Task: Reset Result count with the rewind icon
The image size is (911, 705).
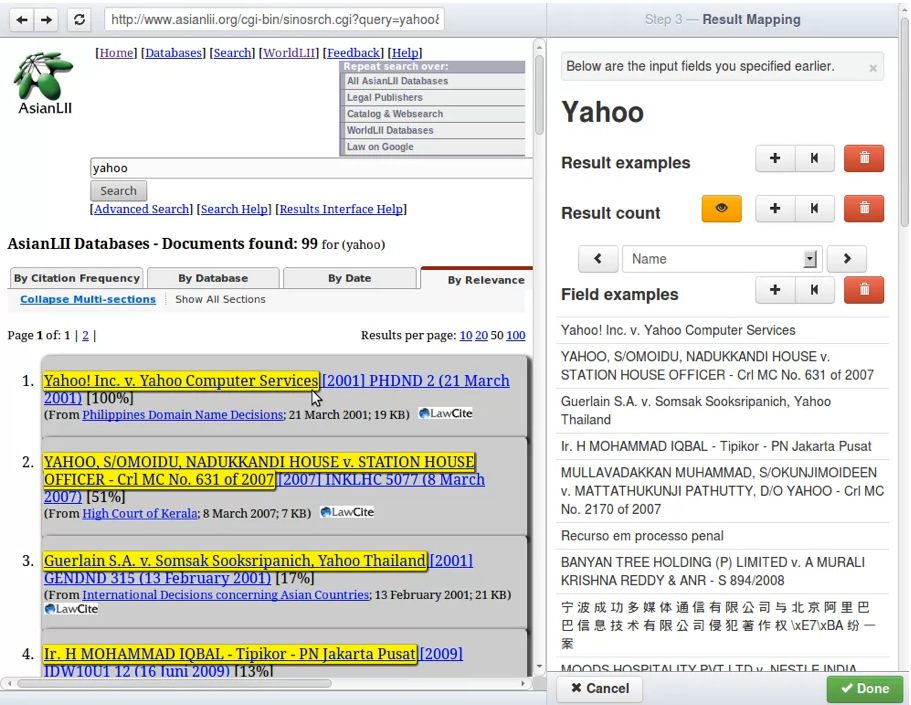Action: click(815, 209)
